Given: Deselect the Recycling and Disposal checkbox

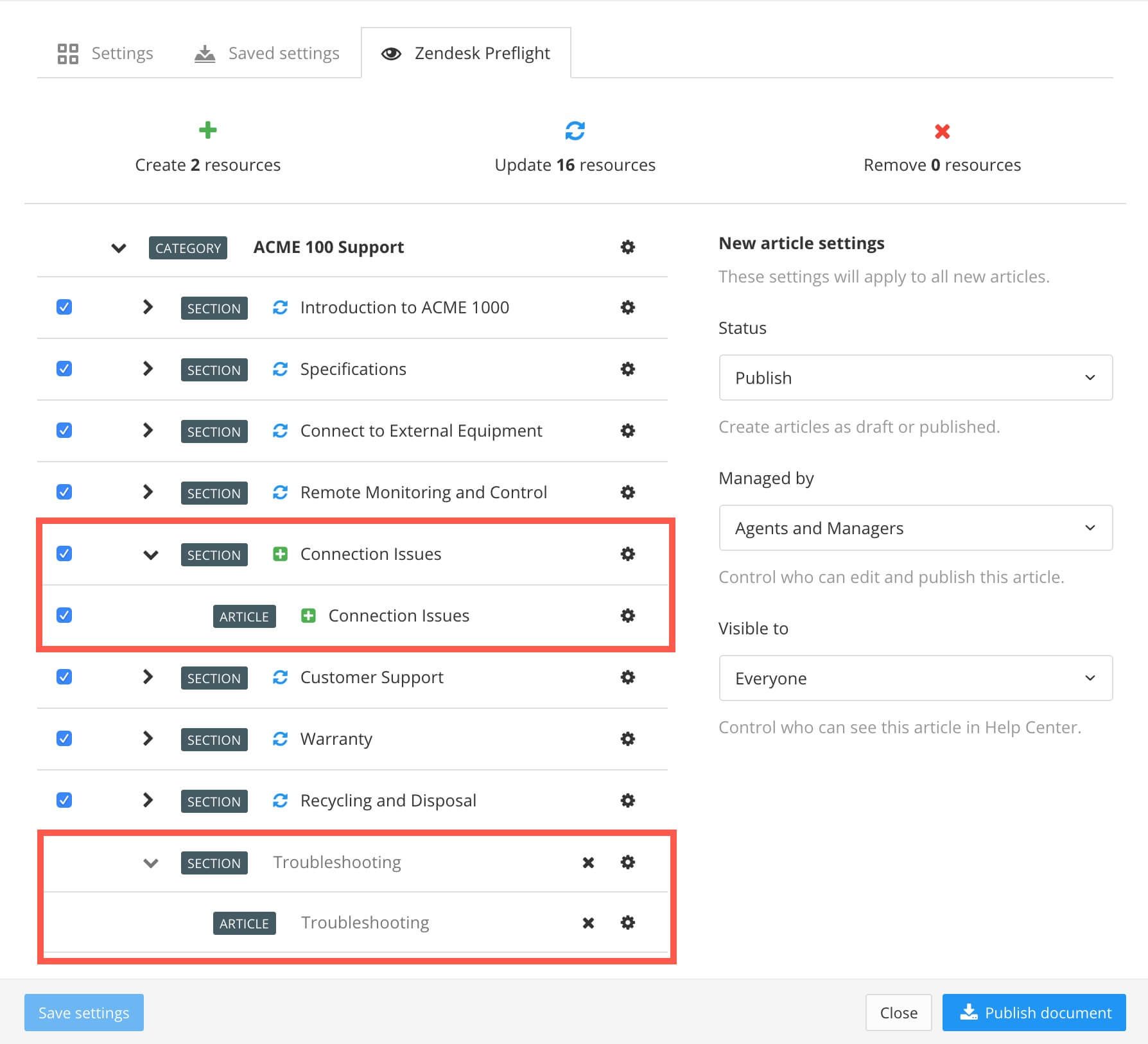Looking at the screenshot, I should click(64, 801).
